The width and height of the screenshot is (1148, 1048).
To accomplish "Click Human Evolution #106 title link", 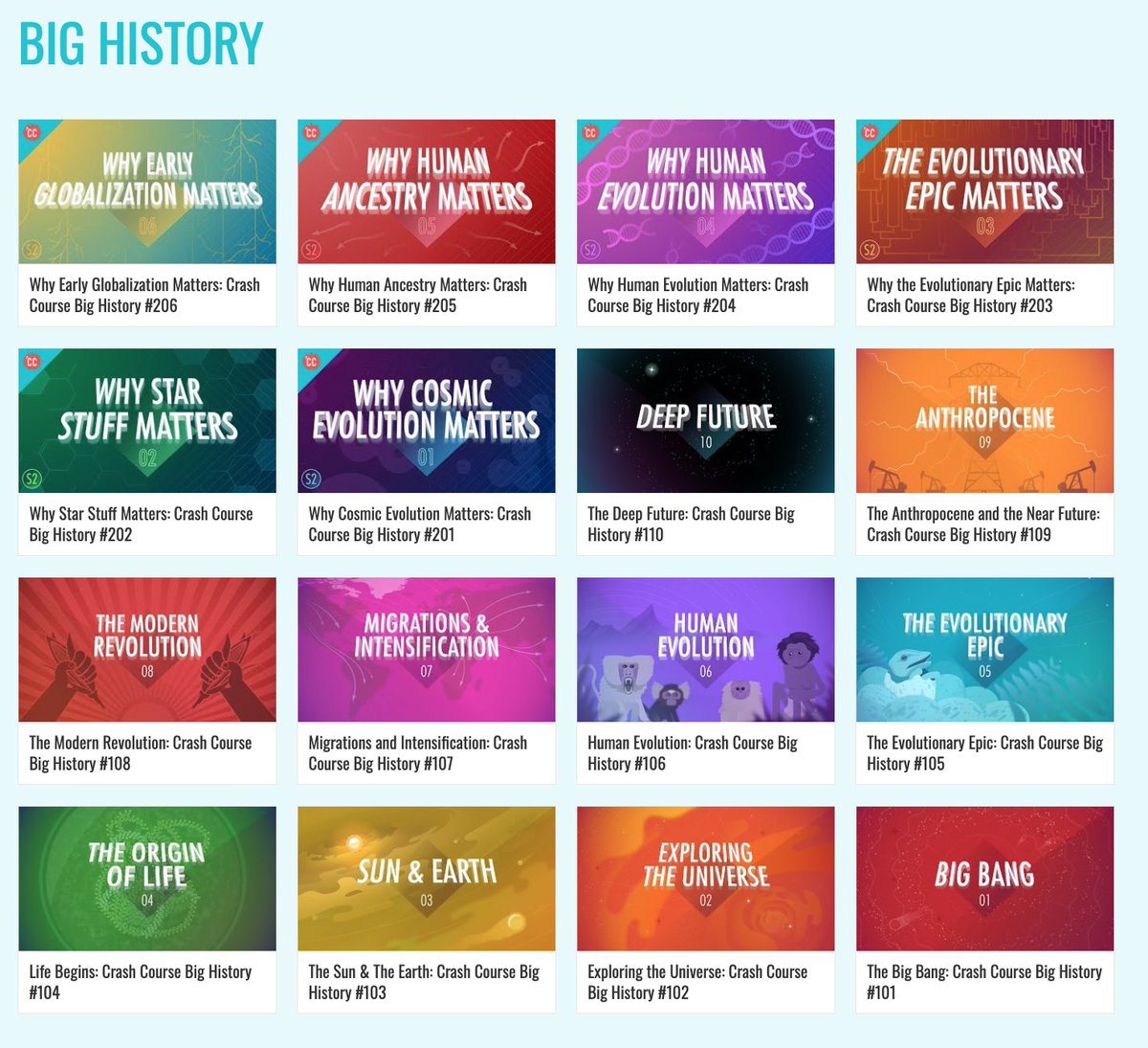I will 693,753.
